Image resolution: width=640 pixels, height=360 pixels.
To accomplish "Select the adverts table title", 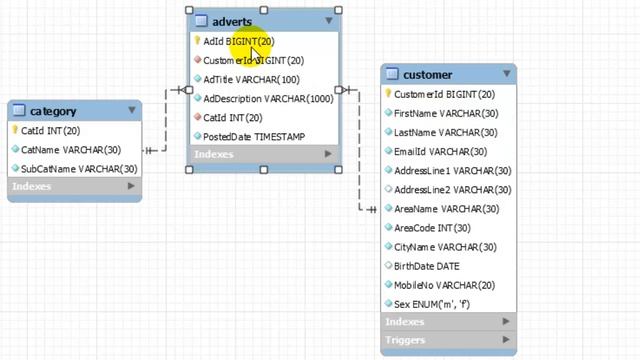I will coord(232,22).
